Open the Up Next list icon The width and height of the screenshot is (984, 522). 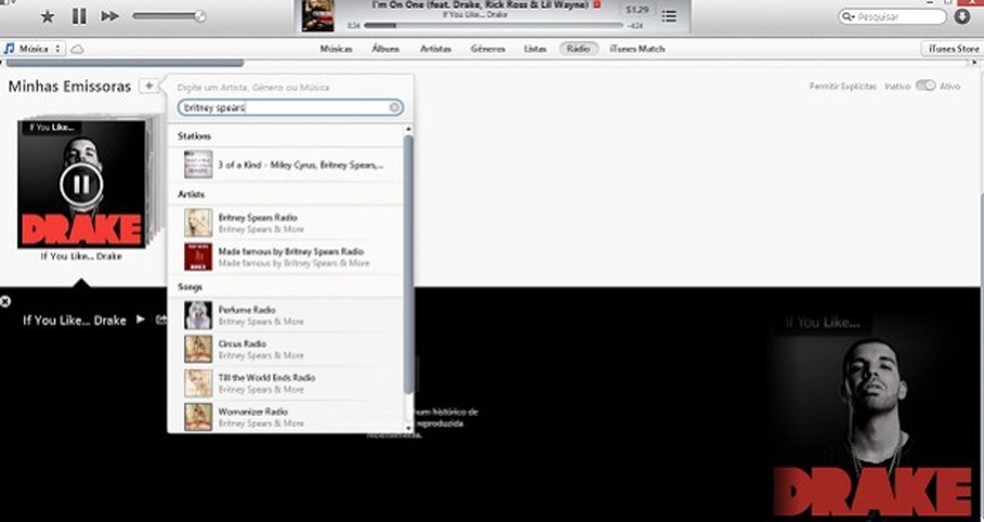[669, 16]
